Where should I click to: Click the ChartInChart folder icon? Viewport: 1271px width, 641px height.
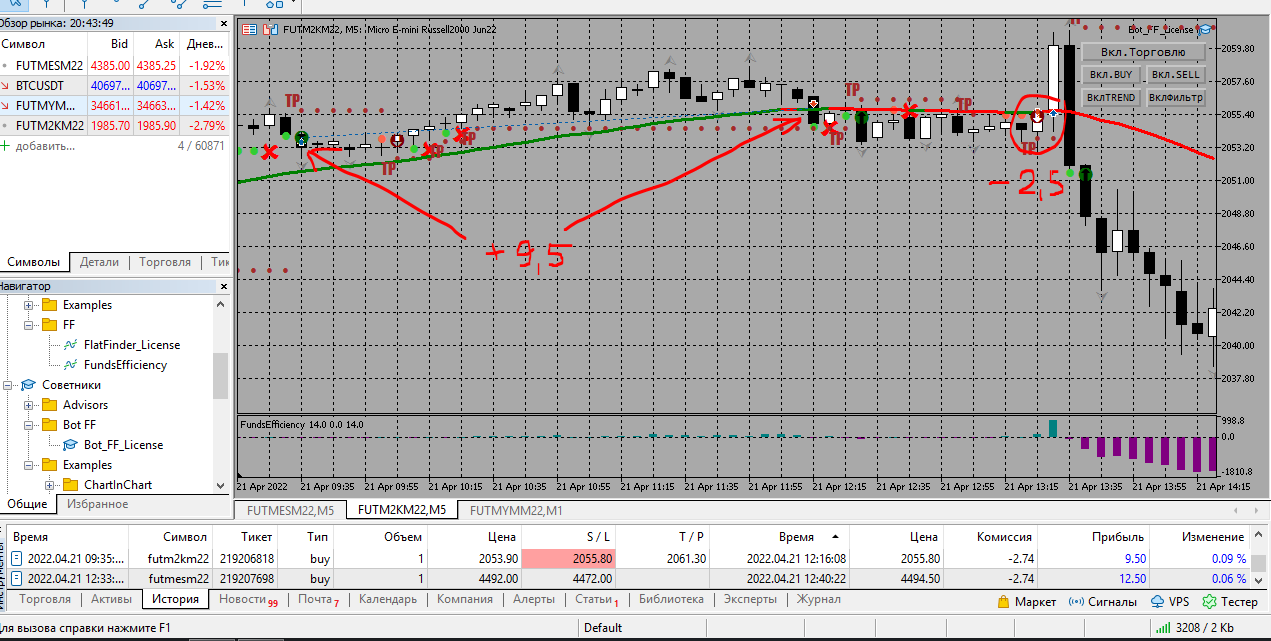pyautogui.click(x=70, y=485)
